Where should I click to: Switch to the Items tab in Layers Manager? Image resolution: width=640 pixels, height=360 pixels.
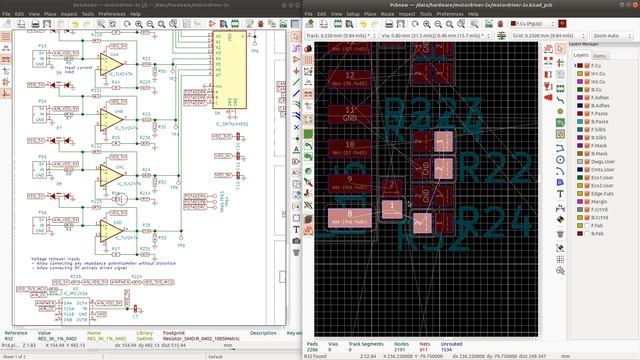click(599, 56)
